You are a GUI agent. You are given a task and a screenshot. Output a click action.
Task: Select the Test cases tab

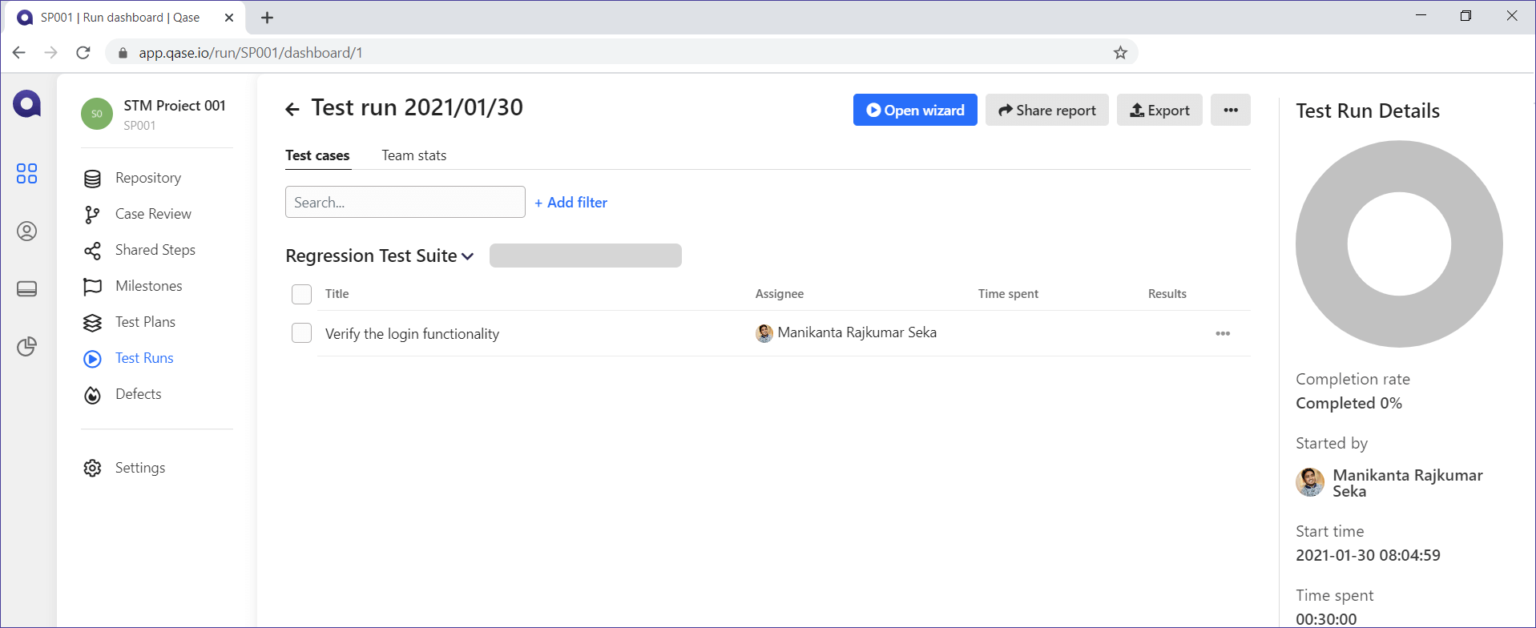[317, 155]
